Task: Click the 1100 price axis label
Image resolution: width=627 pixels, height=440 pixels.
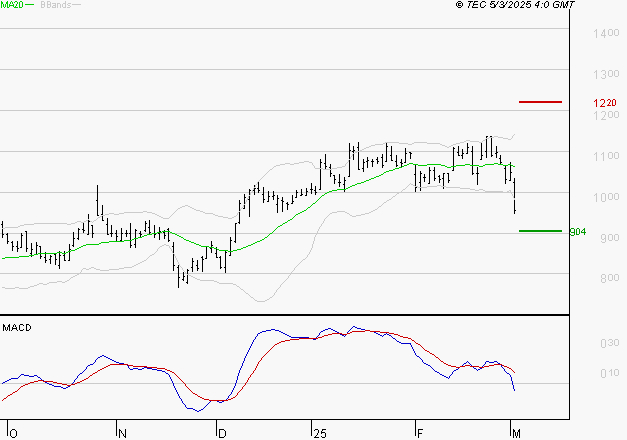Action: point(606,156)
